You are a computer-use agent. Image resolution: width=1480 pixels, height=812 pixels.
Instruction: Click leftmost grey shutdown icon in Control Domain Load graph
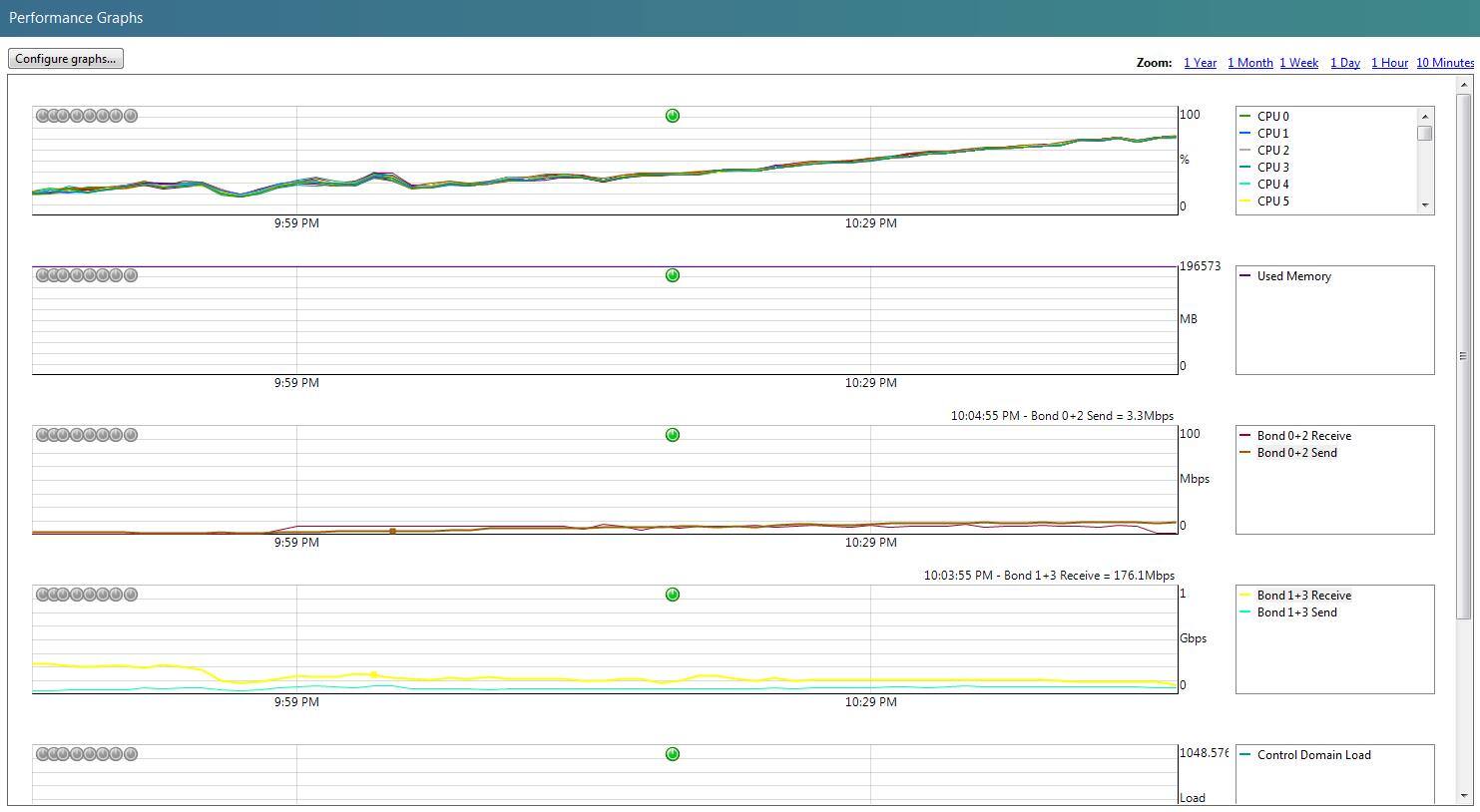click(42, 754)
